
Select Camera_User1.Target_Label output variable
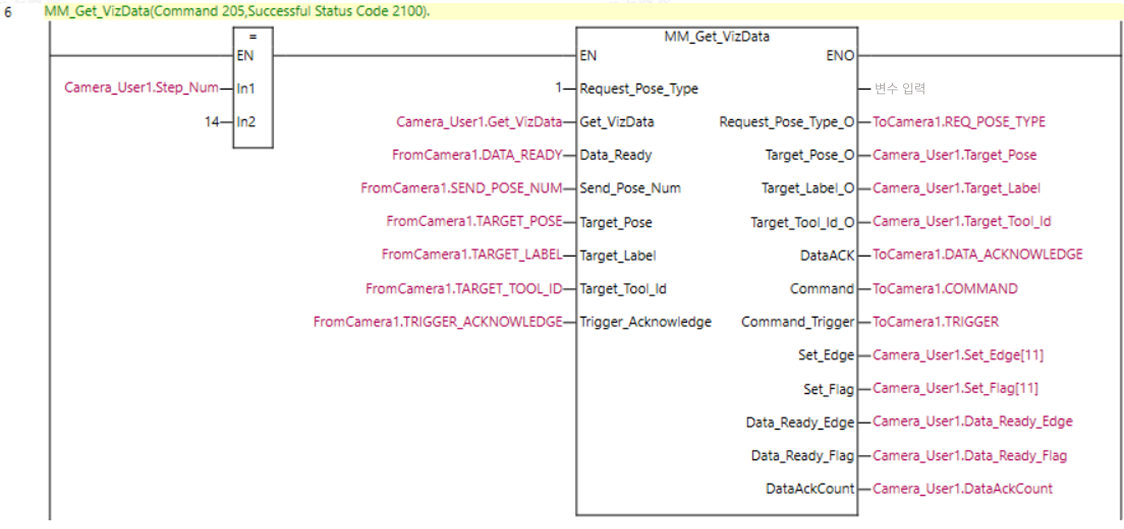click(x=957, y=189)
